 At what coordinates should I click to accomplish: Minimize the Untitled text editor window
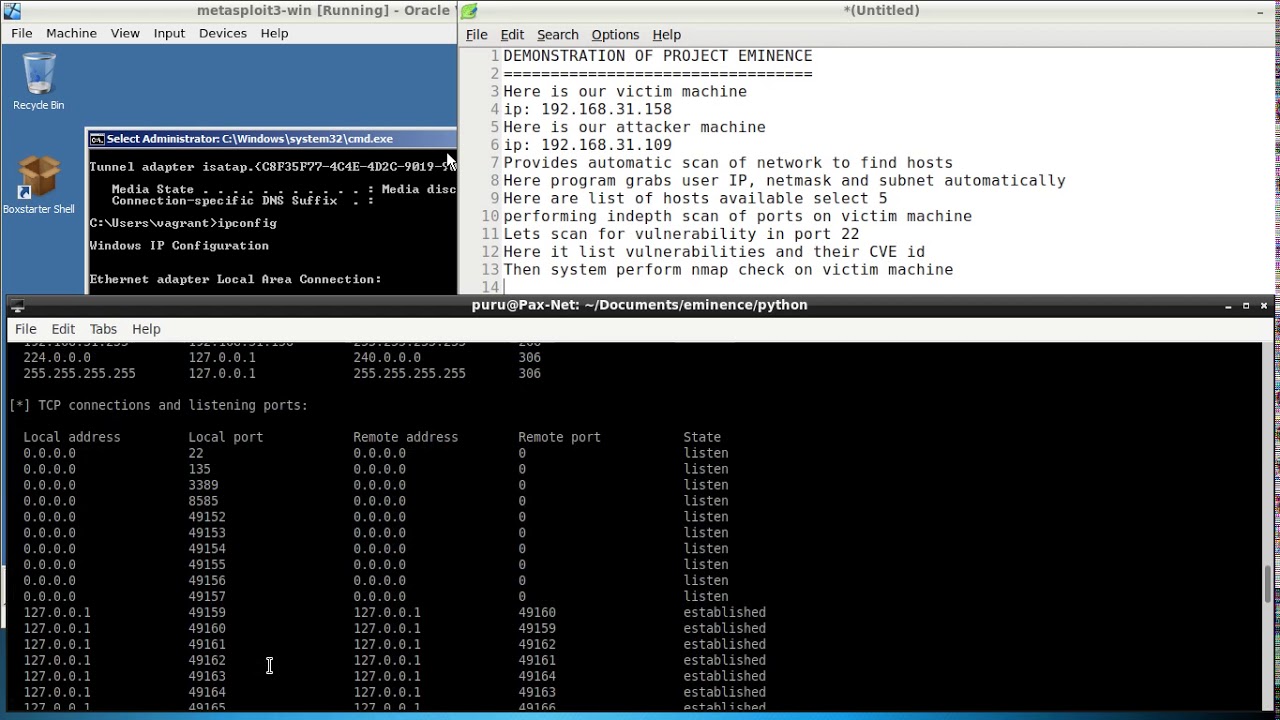click(x=1260, y=11)
